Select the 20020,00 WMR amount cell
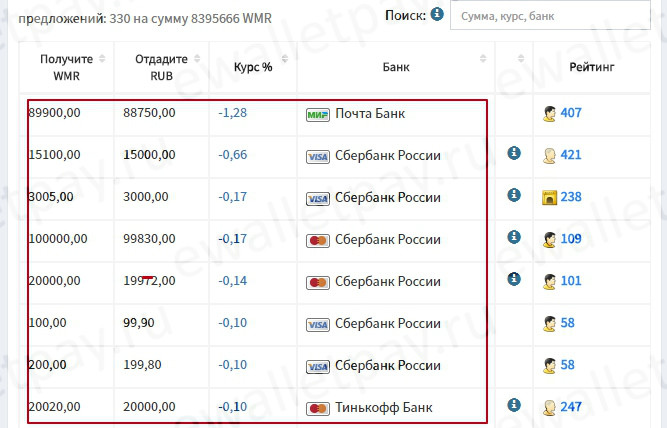Viewport: 667px width, 428px height. point(54,407)
